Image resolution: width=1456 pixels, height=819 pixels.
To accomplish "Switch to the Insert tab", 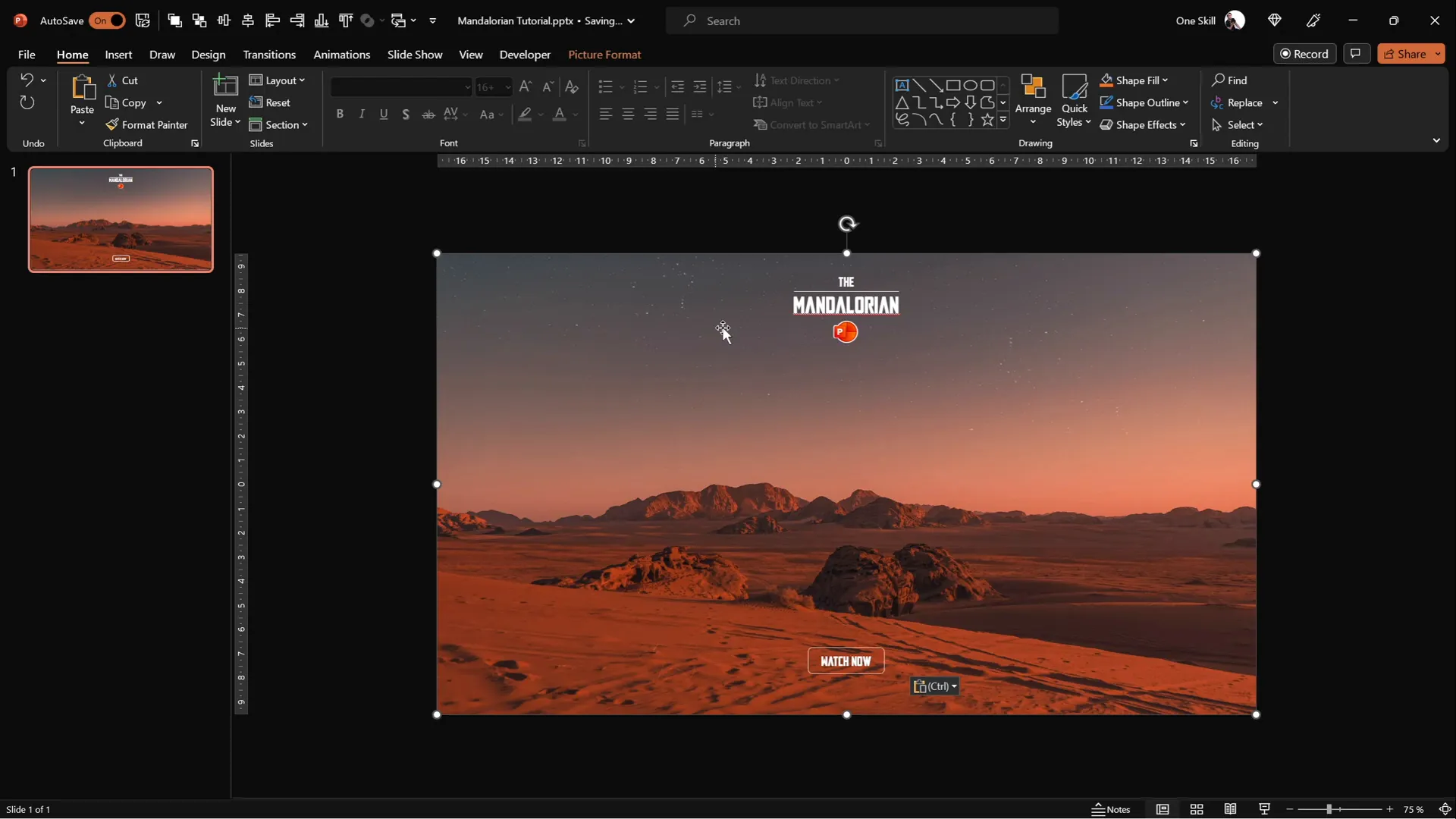I will 118,55.
